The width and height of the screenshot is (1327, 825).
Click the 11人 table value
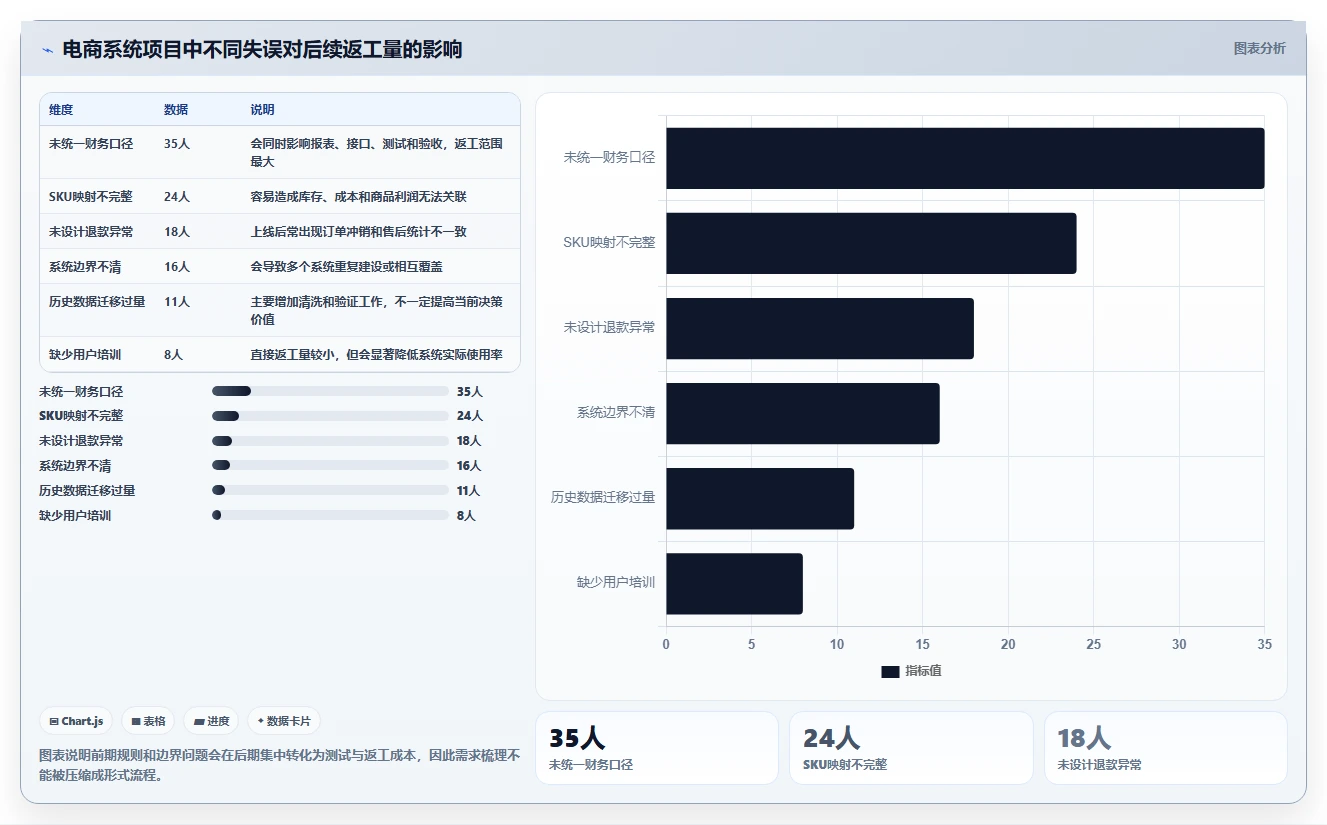[177, 302]
